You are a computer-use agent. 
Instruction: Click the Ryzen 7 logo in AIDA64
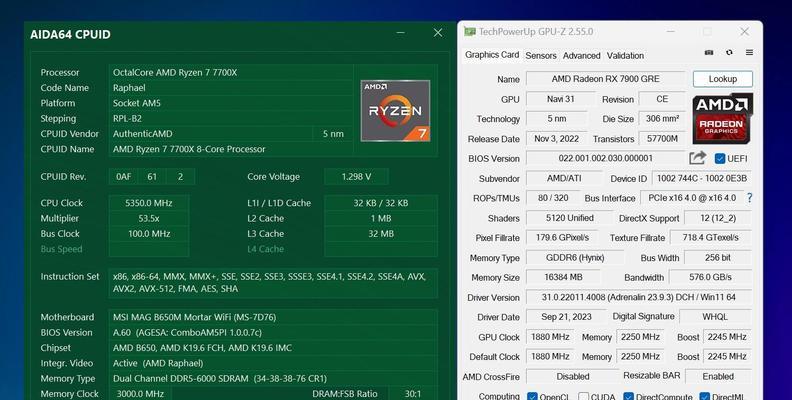pyautogui.click(x=395, y=111)
